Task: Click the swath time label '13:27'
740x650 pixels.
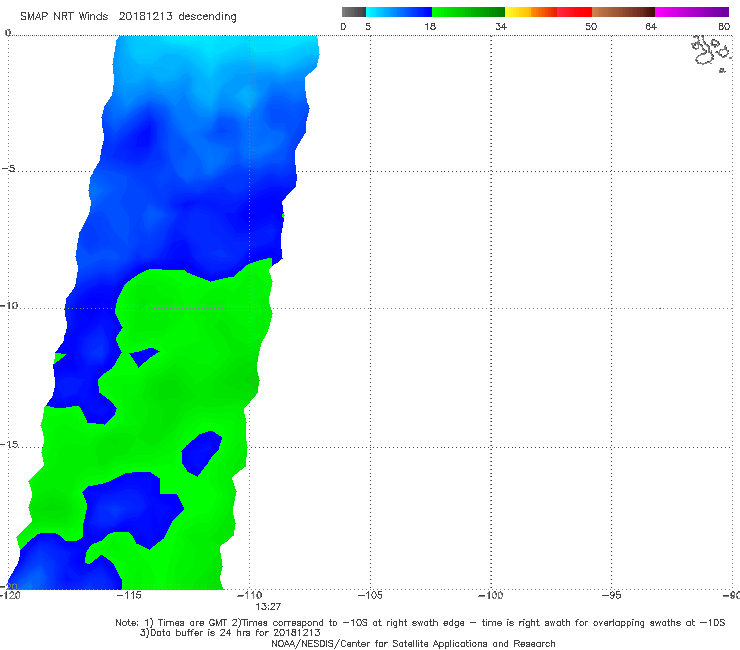Action: (x=268, y=607)
